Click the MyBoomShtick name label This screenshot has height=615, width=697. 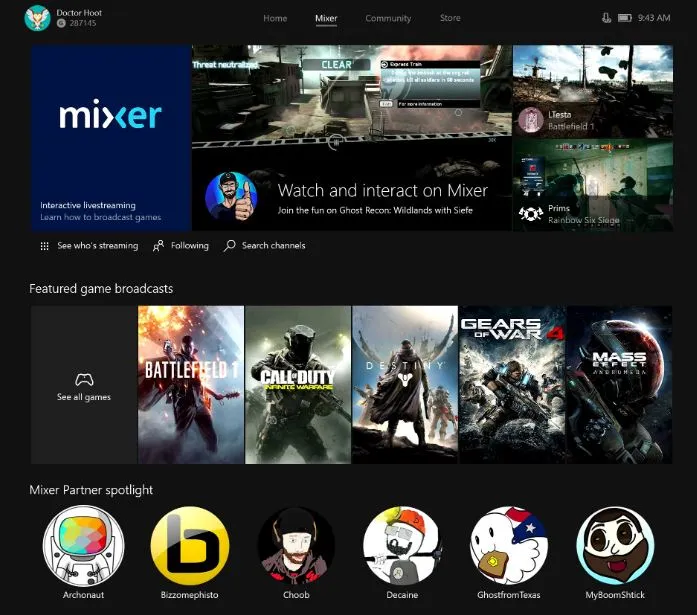(615, 595)
